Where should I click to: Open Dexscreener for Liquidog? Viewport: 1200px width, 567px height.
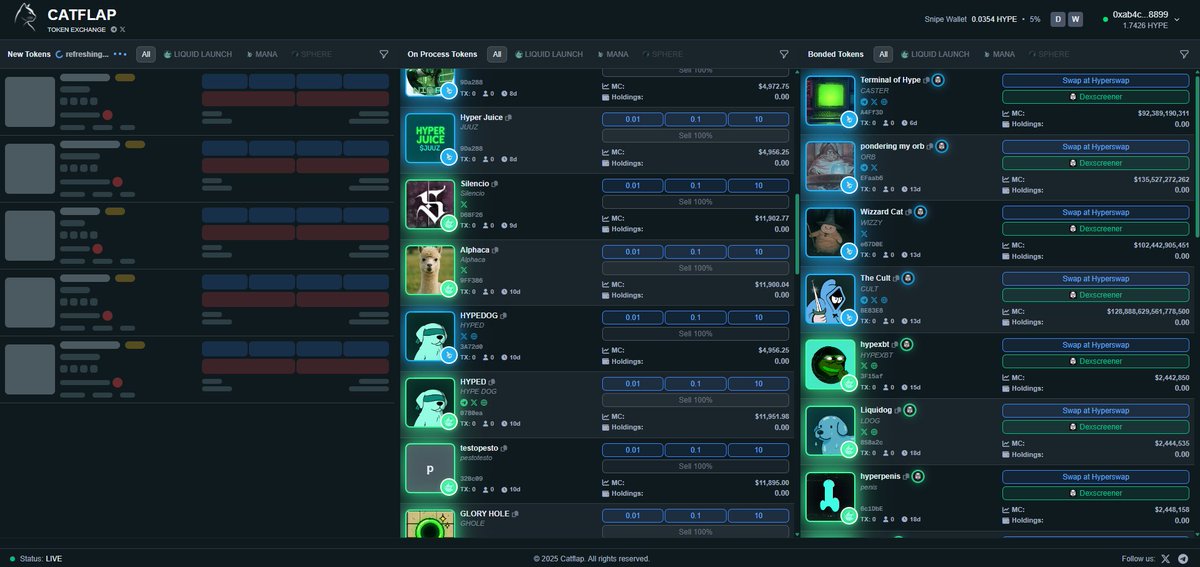coord(1096,427)
